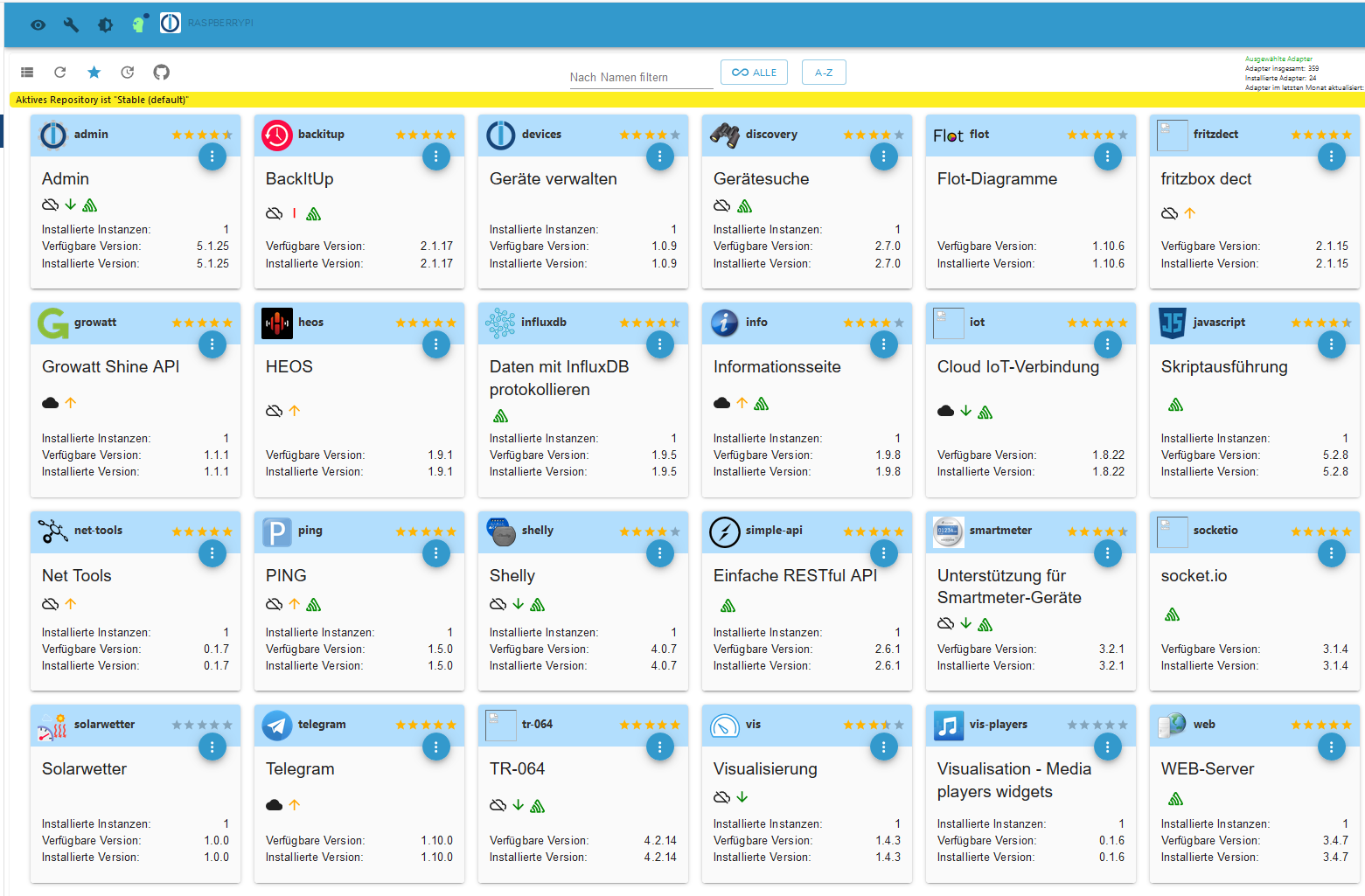Viewport: 1365px width, 896px height.
Task: Open the three-dot menu on the devices card
Action: coord(660,156)
